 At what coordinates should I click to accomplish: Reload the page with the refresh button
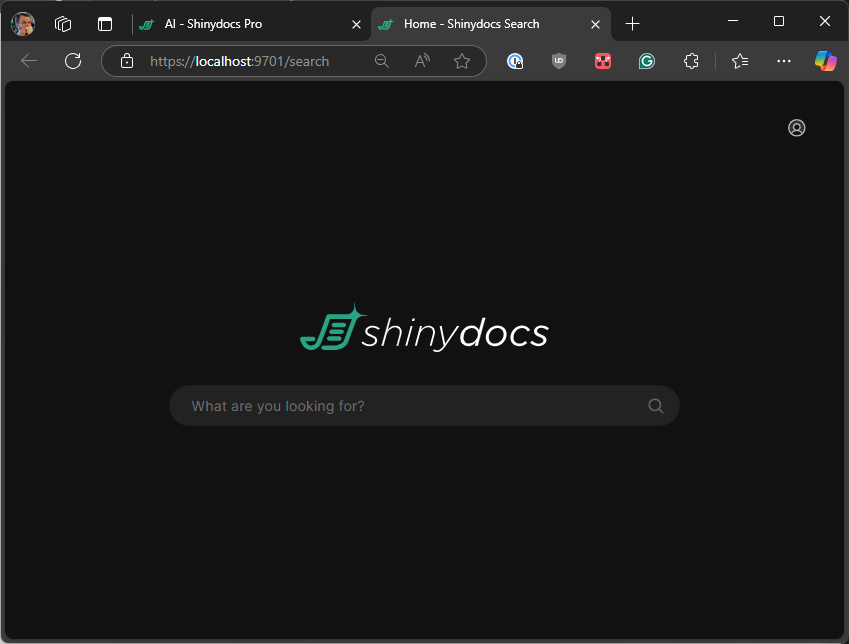click(x=73, y=61)
